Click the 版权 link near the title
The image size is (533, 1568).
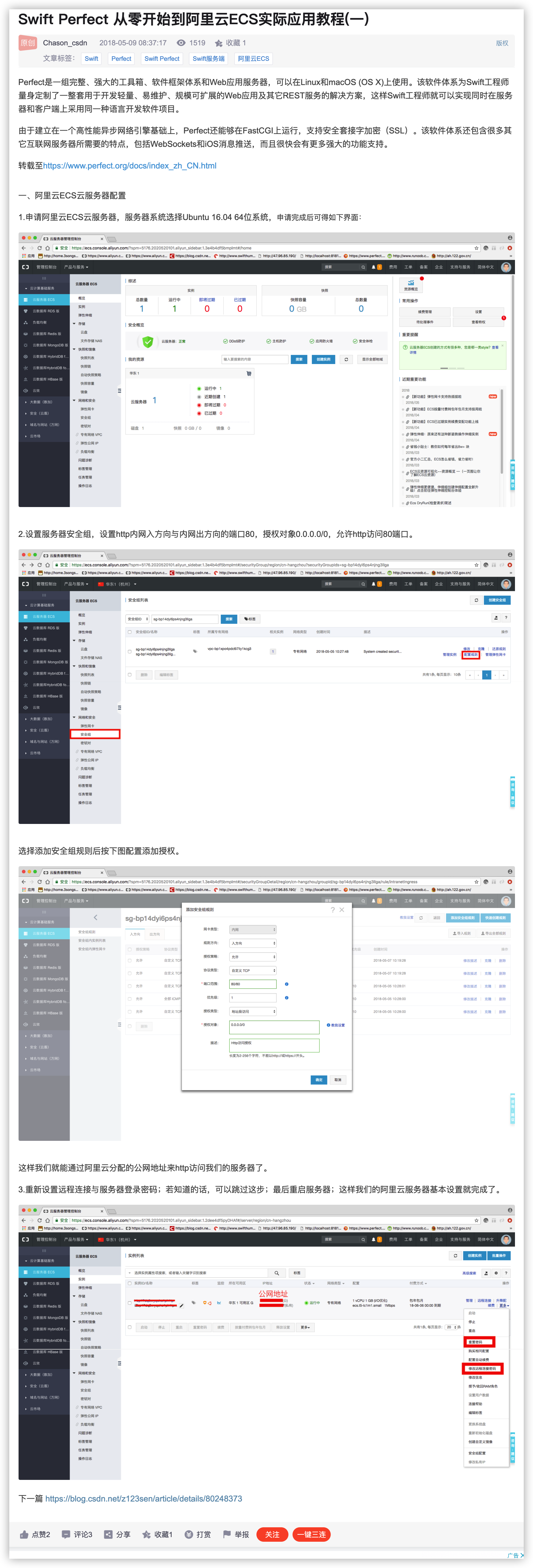(x=502, y=43)
